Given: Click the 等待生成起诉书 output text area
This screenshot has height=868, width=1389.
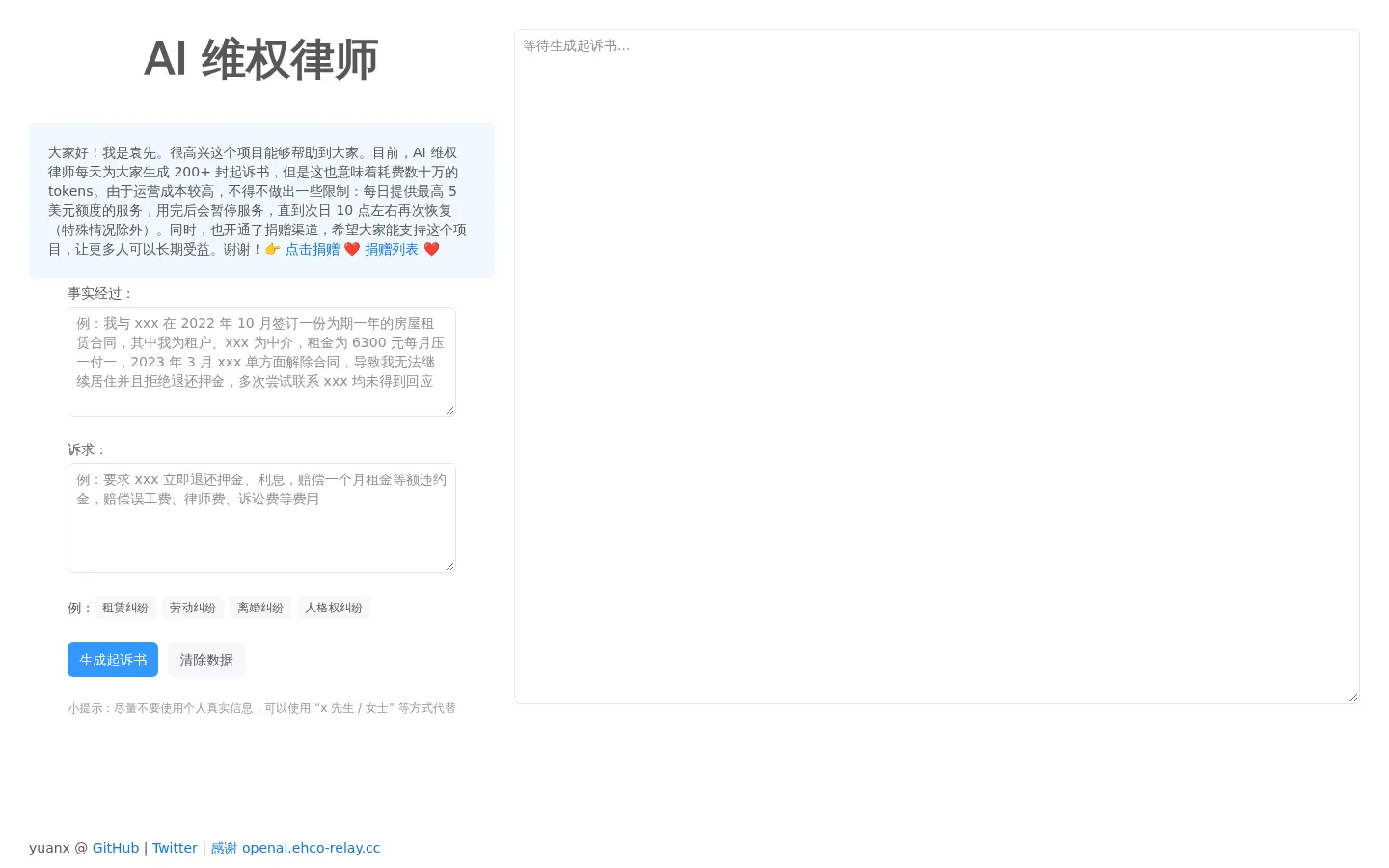Looking at the screenshot, I should [937, 366].
